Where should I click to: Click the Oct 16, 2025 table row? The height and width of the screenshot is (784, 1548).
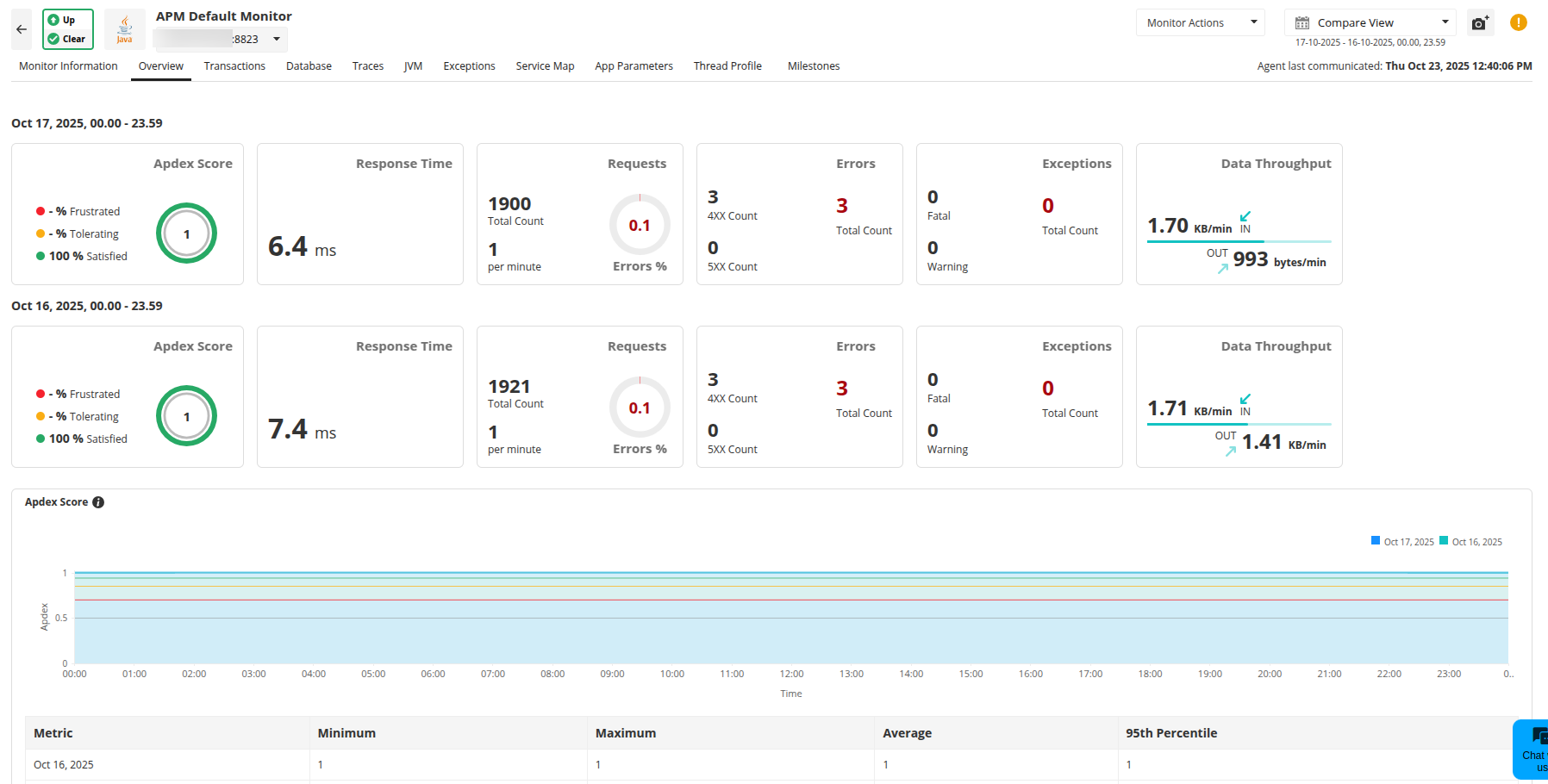click(x=770, y=765)
